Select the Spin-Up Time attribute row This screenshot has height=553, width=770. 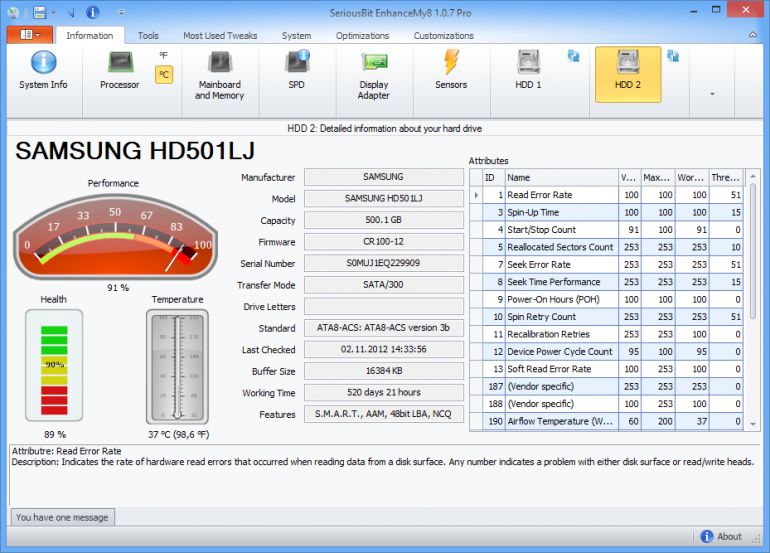coord(607,212)
